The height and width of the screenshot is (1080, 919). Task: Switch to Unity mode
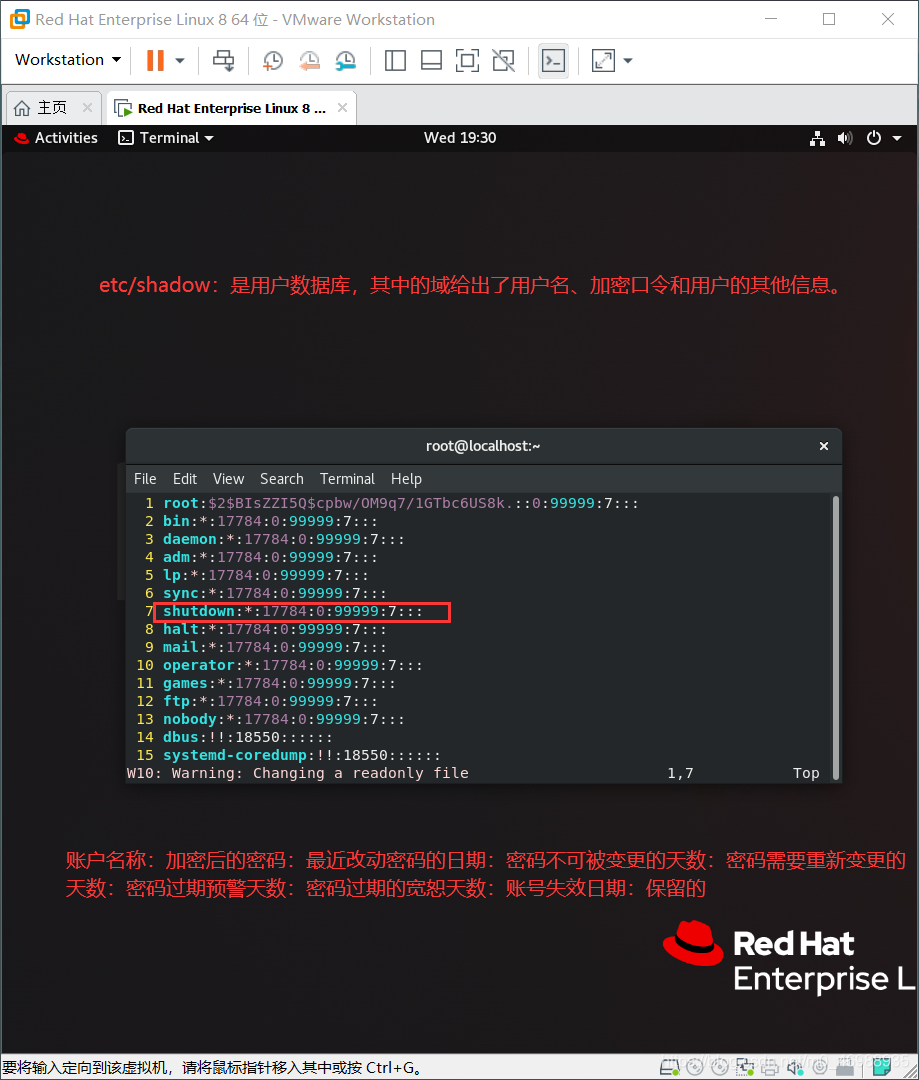(x=504, y=61)
